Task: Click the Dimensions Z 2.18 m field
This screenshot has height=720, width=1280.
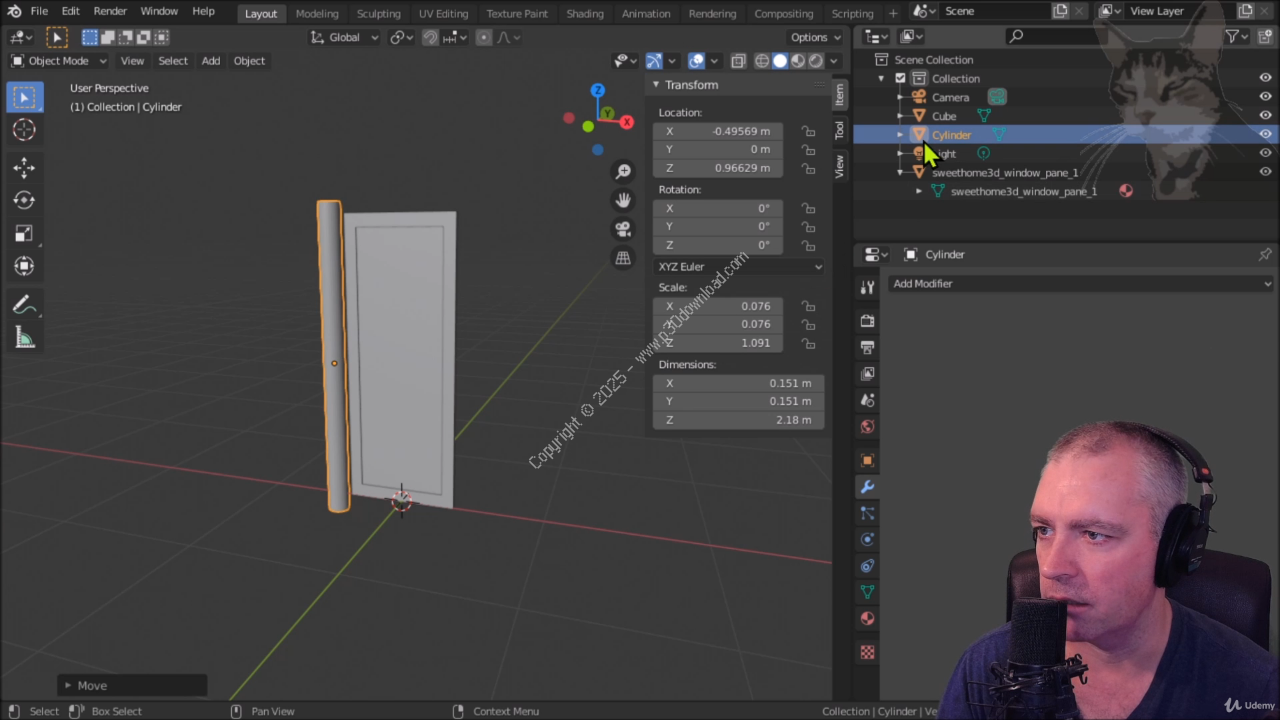Action: coord(738,420)
